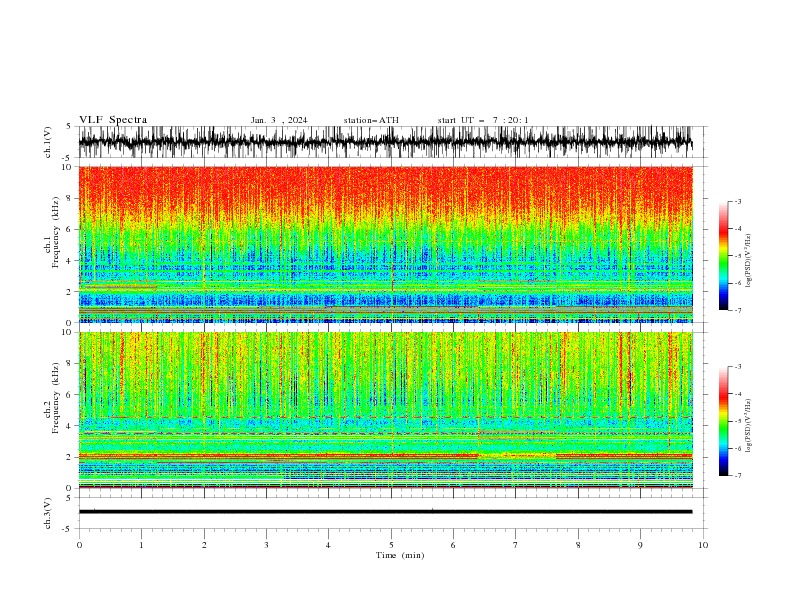Click the ch.1 color bar units label

749,261
